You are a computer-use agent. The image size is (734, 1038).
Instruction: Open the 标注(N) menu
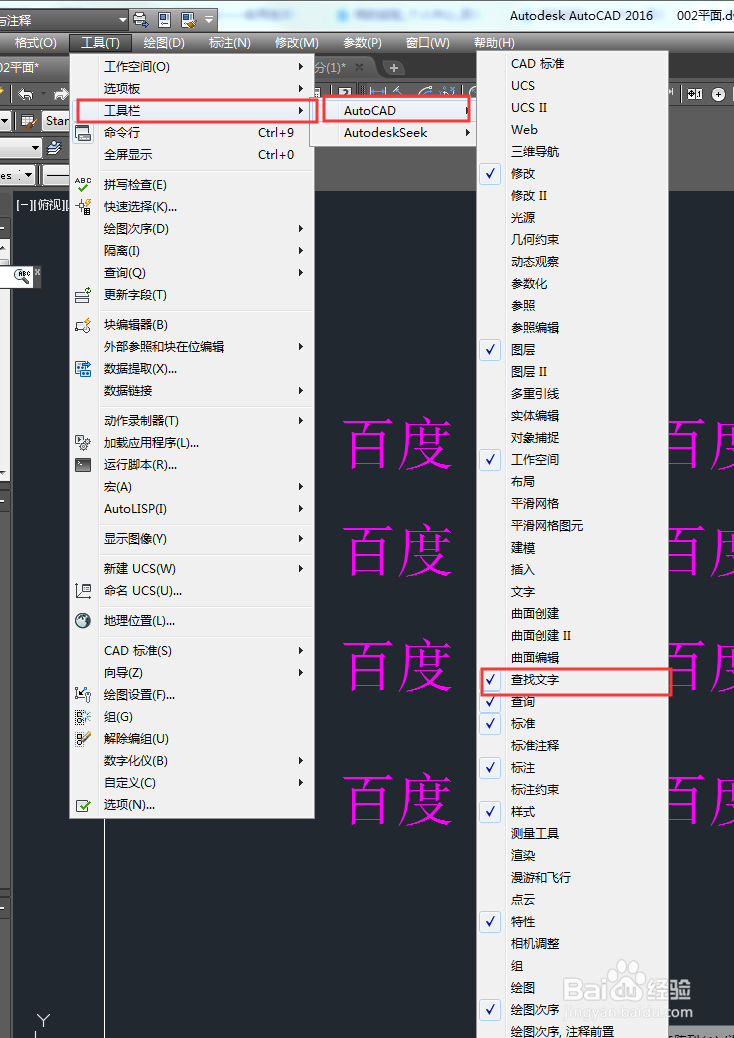[230, 43]
